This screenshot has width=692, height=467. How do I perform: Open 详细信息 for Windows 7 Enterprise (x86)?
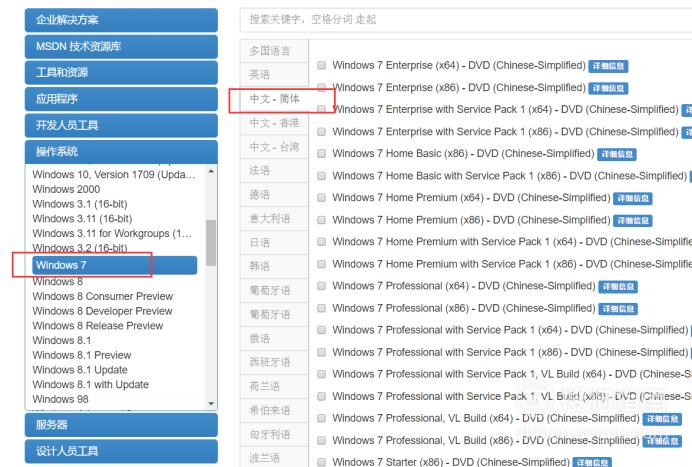tap(608, 88)
